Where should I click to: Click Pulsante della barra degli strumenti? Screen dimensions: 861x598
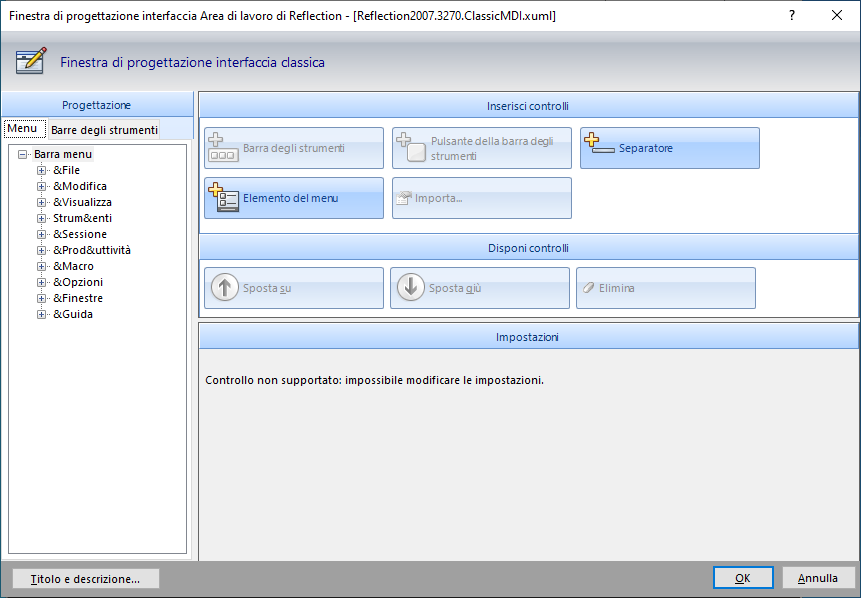click(x=482, y=148)
